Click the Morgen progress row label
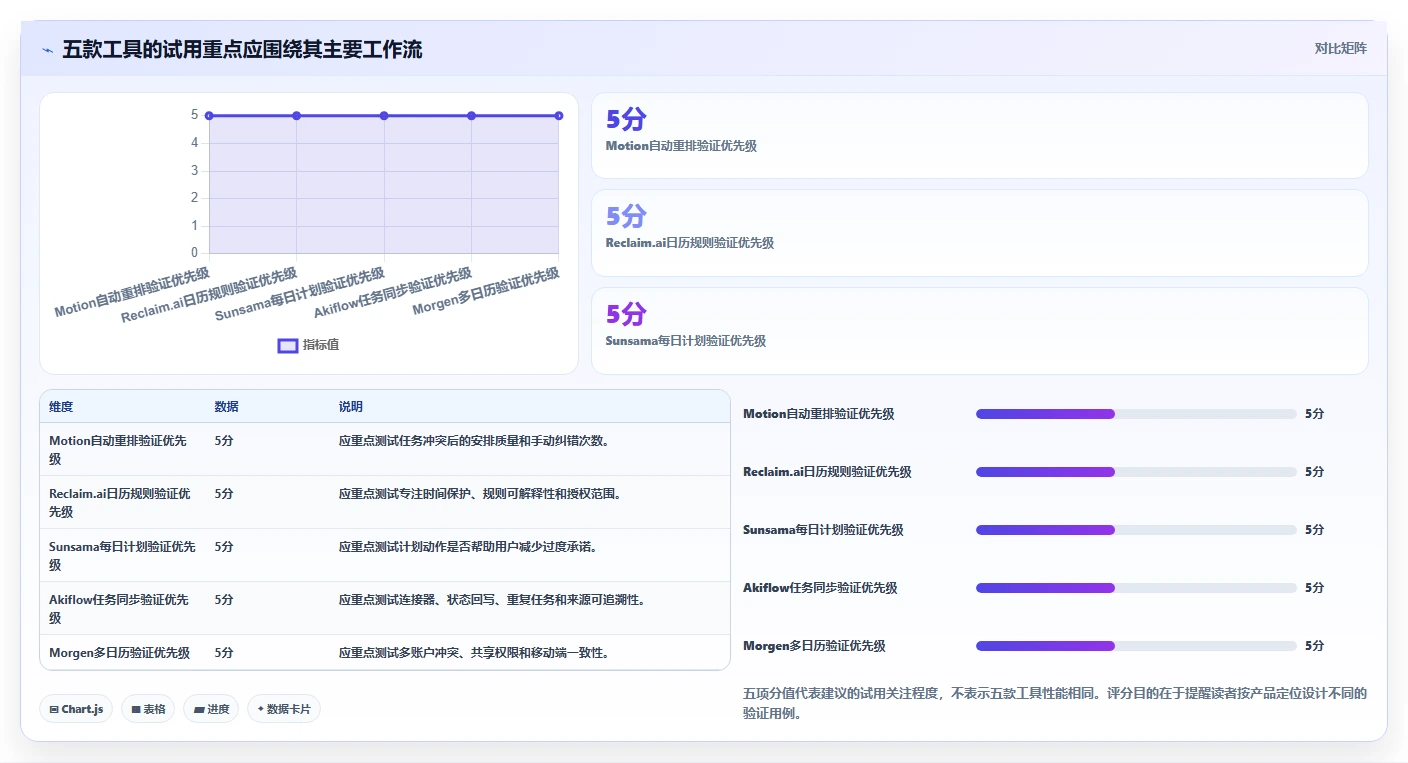Viewport: 1408px width, 763px height. pos(814,646)
